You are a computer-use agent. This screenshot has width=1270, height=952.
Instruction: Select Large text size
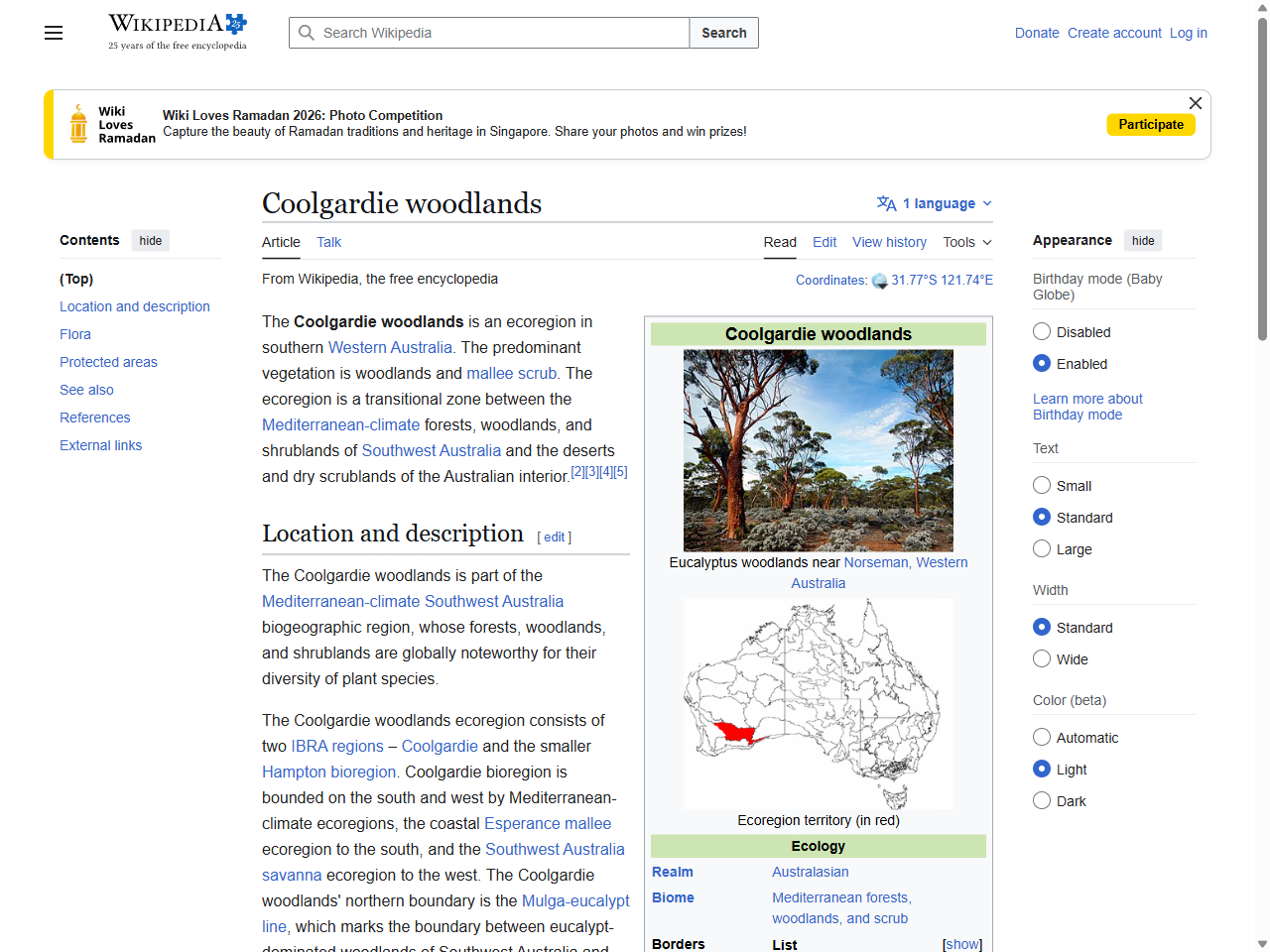pos(1042,548)
